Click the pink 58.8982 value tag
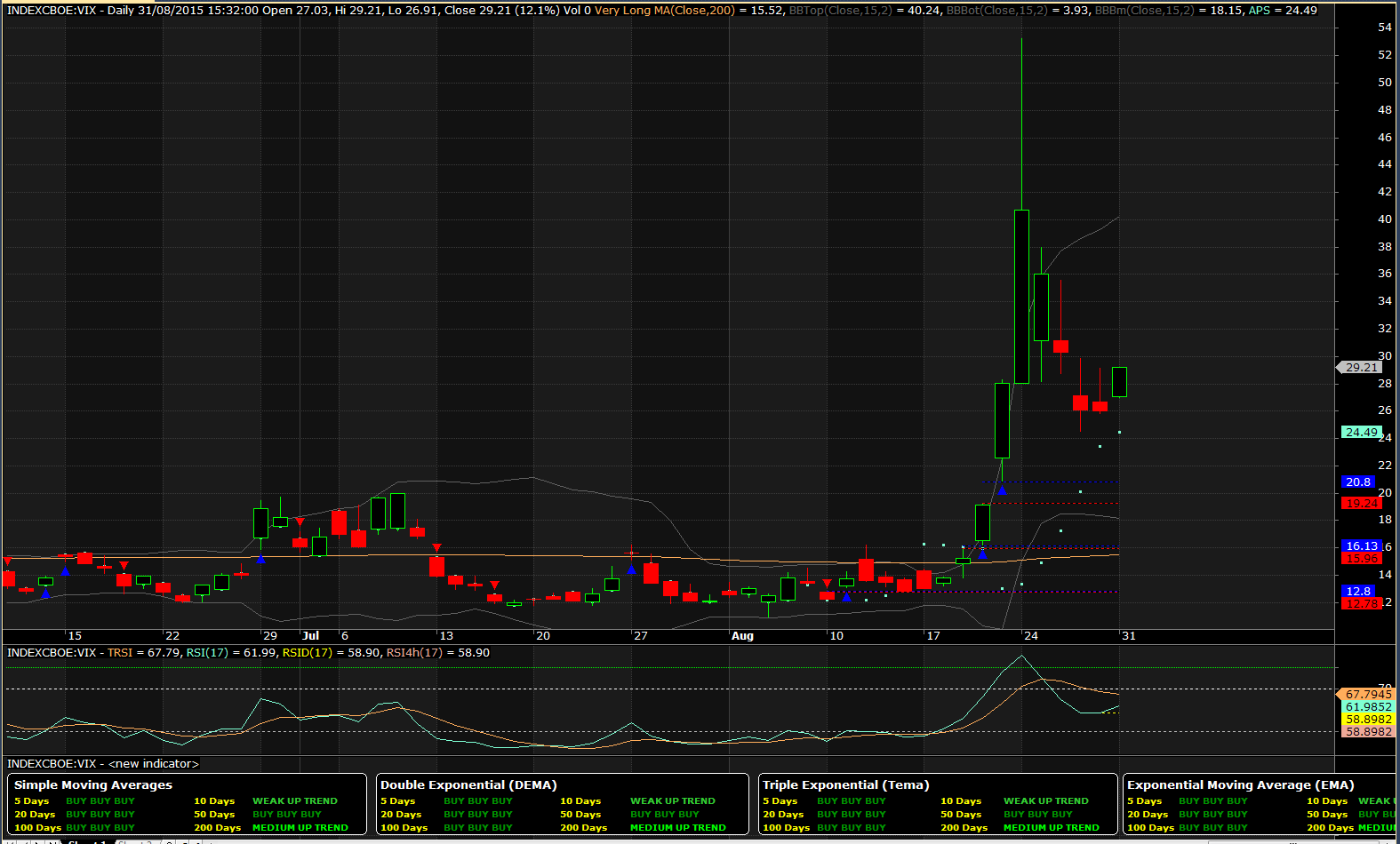This screenshot has height=844, width=1400. [x=1368, y=732]
